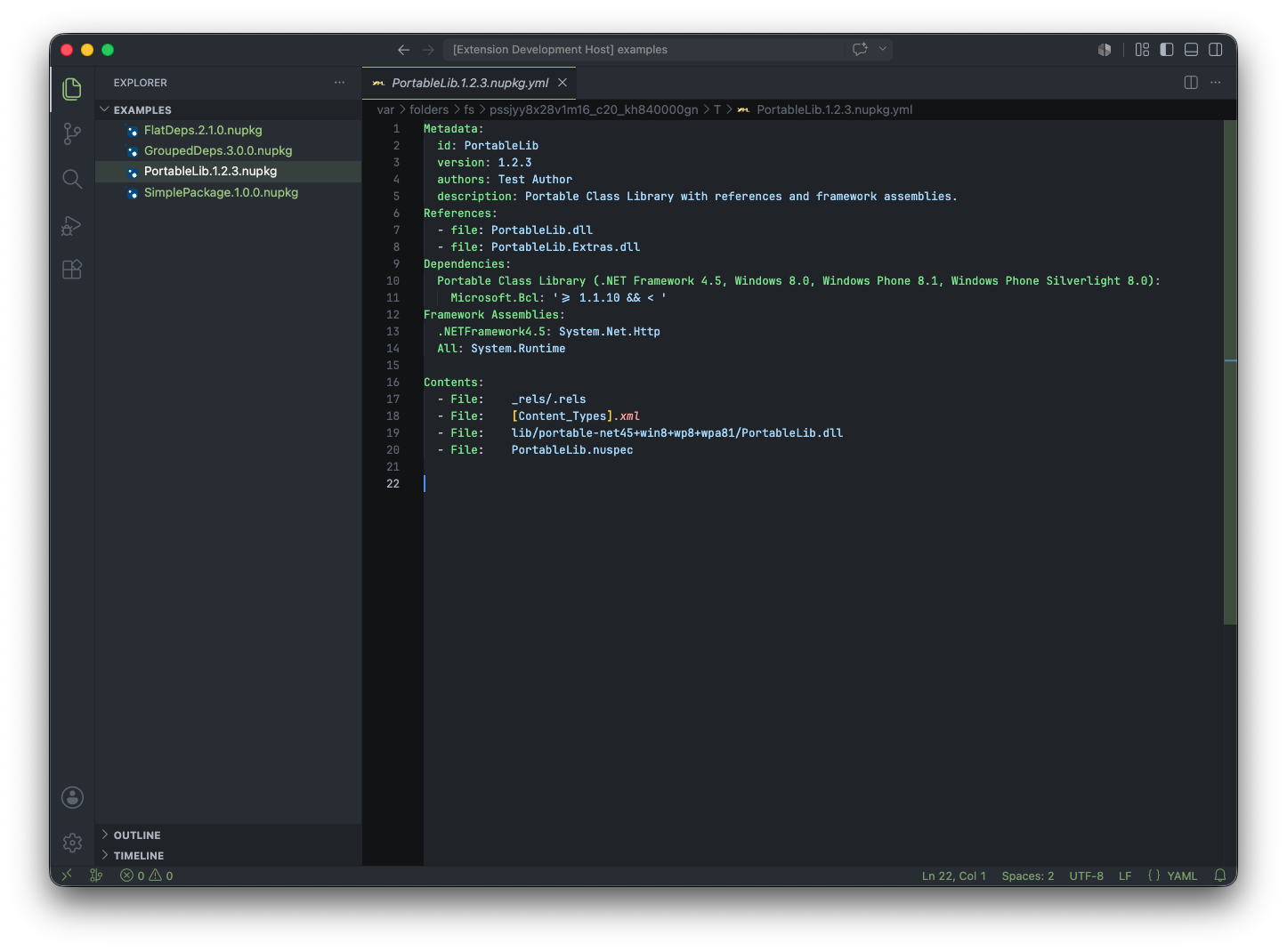Toggle the bottom panel visibility
The image size is (1287, 952).
pos(1191,50)
